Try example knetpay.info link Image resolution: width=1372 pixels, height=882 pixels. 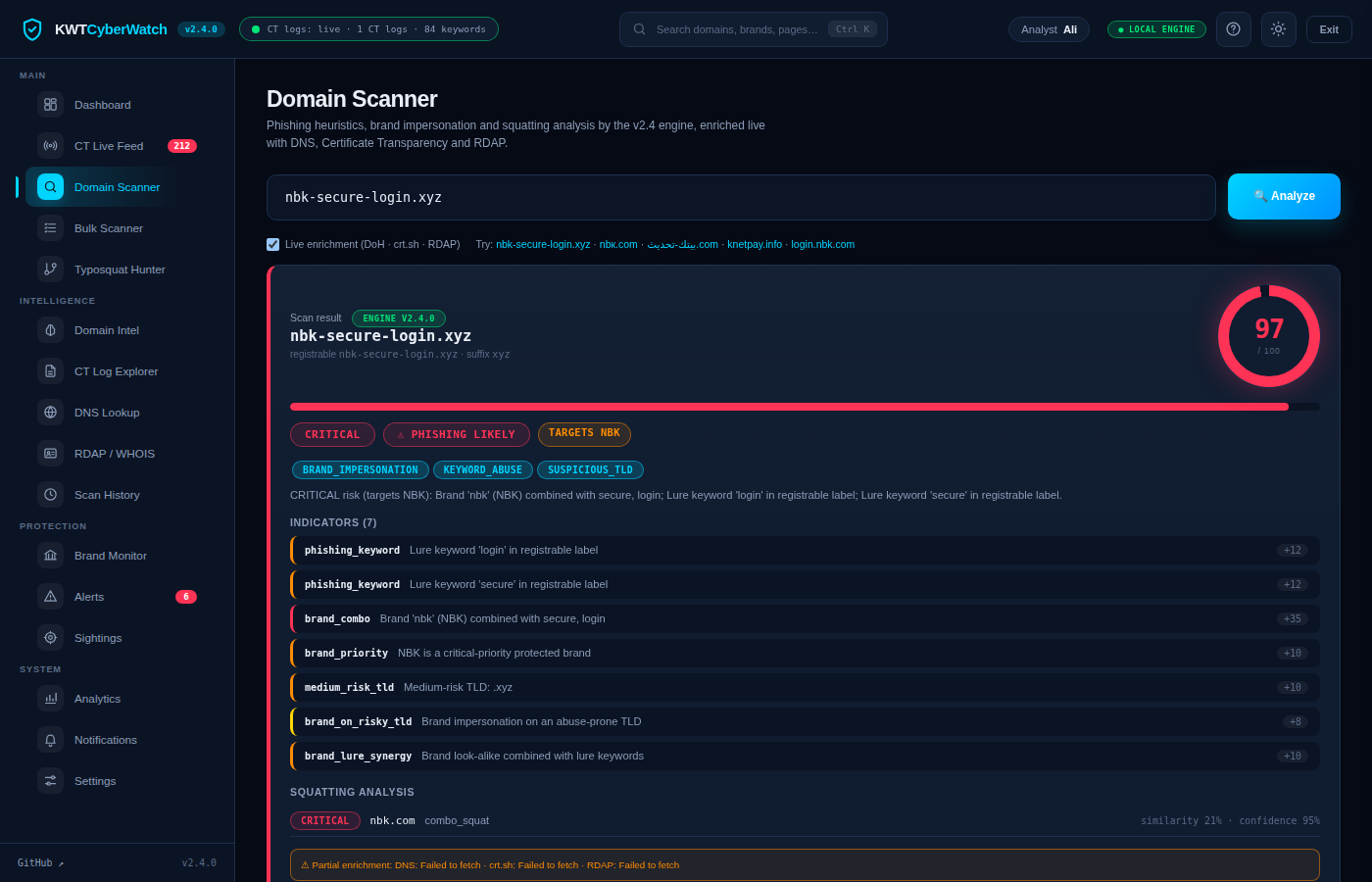(755, 244)
